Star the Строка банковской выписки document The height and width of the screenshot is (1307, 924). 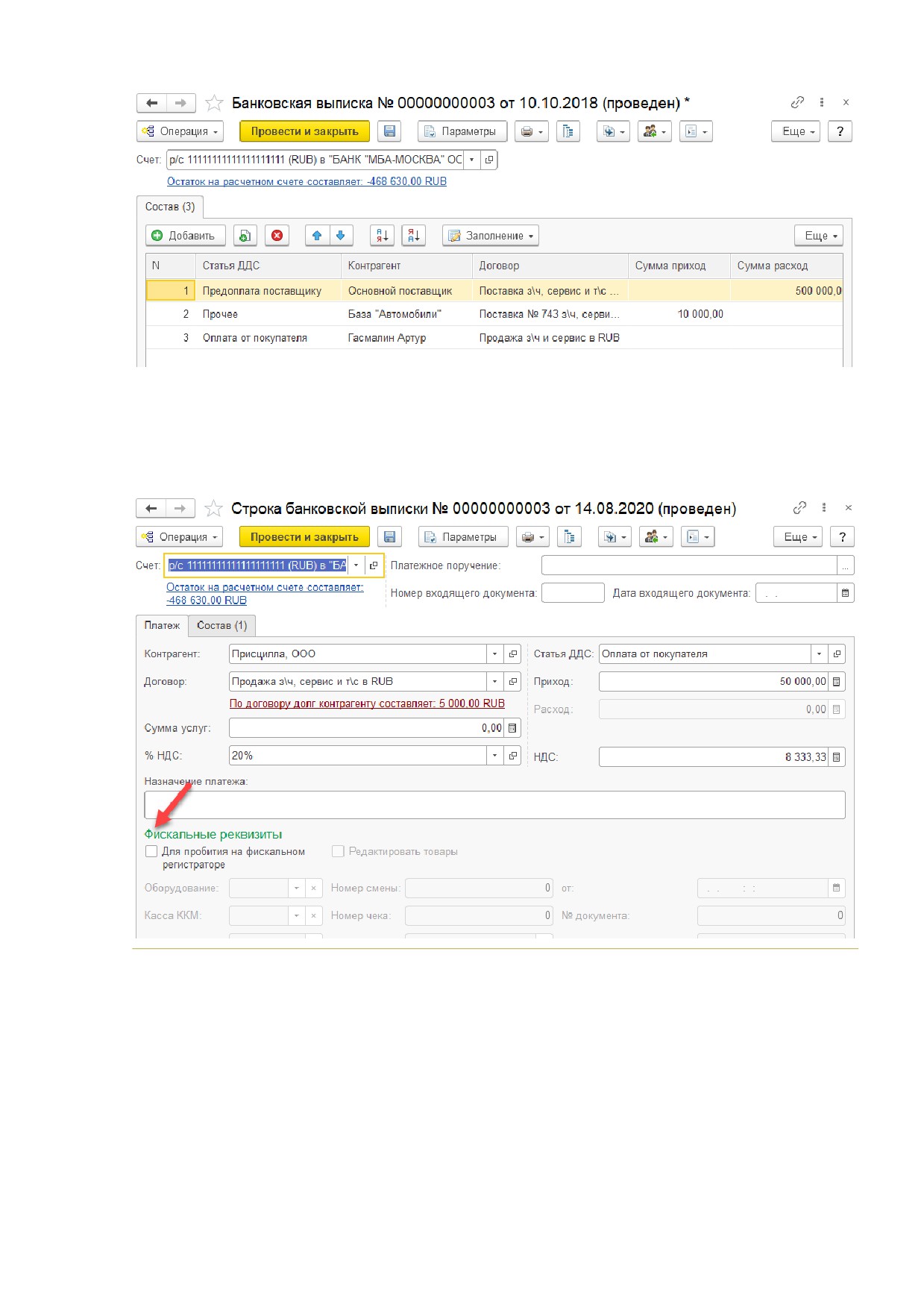click(x=213, y=509)
